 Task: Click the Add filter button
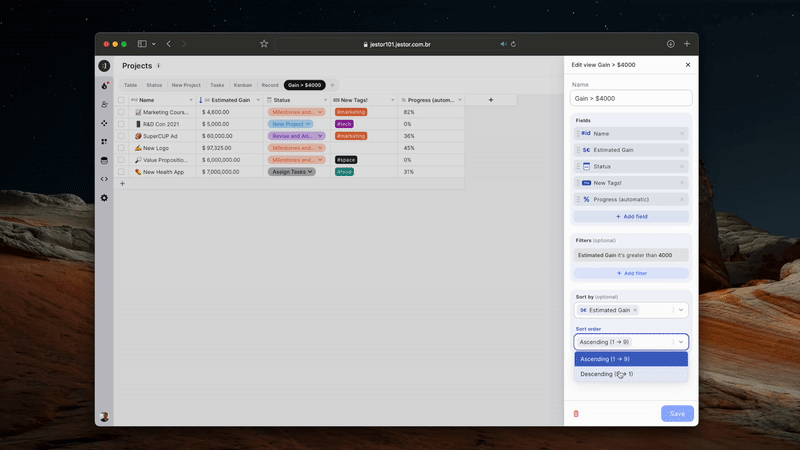[x=631, y=273]
